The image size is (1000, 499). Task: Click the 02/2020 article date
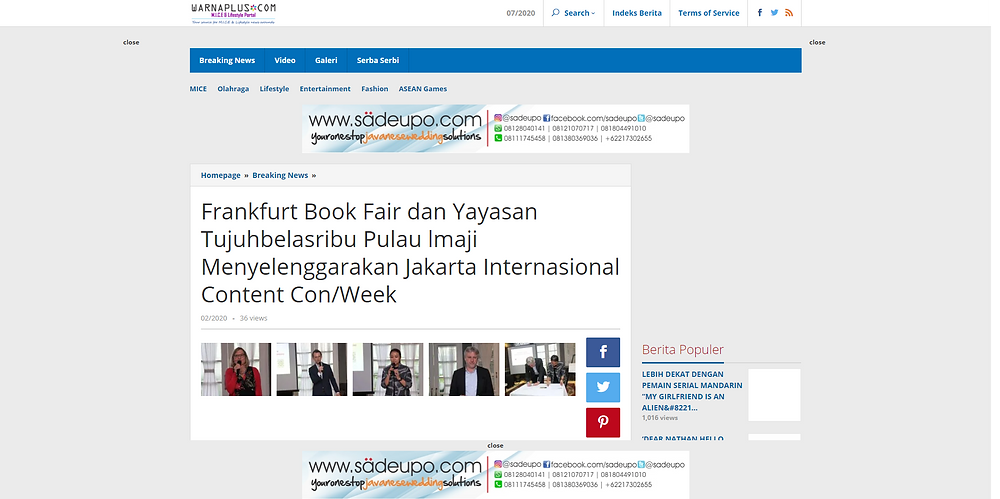(214, 318)
